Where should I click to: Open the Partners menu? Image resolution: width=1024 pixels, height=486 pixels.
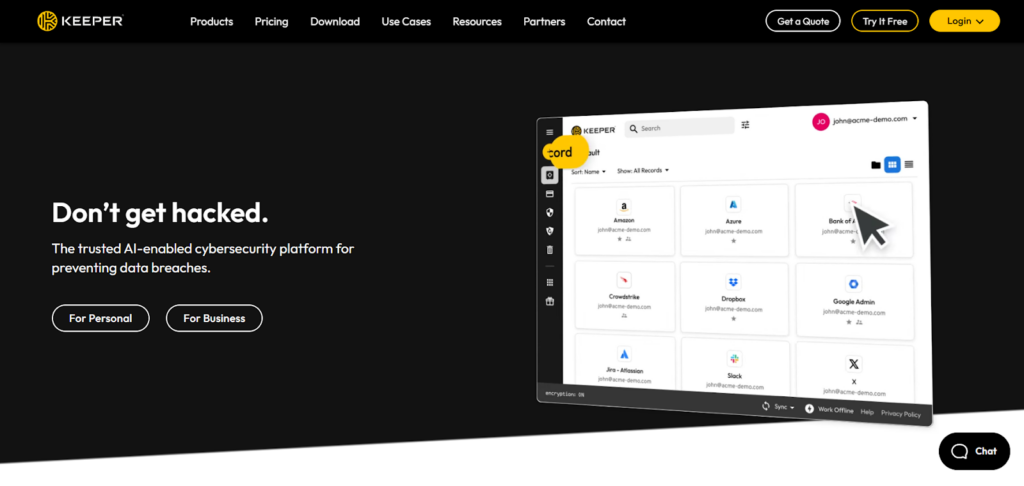[x=545, y=22]
